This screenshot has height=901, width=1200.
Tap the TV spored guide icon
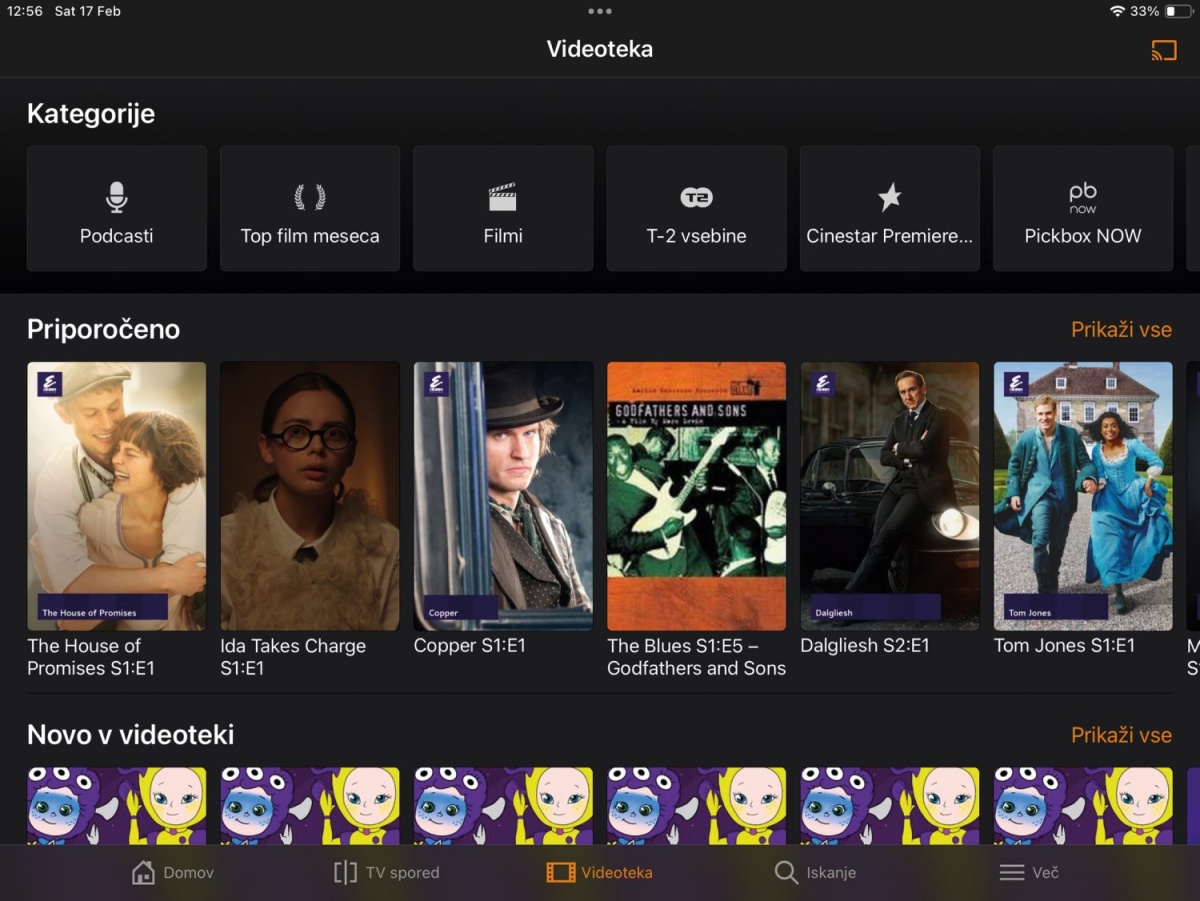345,872
